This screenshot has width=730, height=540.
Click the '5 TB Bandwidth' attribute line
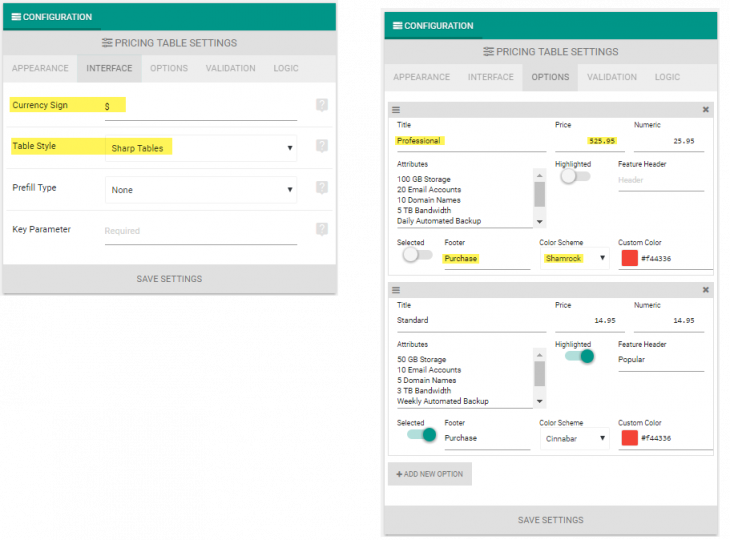(x=424, y=210)
